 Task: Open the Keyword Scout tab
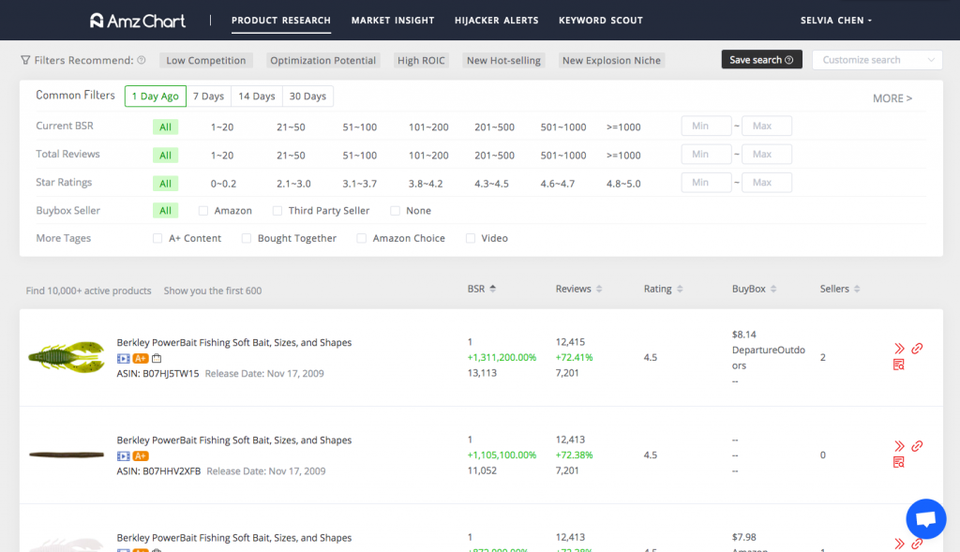click(x=601, y=20)
